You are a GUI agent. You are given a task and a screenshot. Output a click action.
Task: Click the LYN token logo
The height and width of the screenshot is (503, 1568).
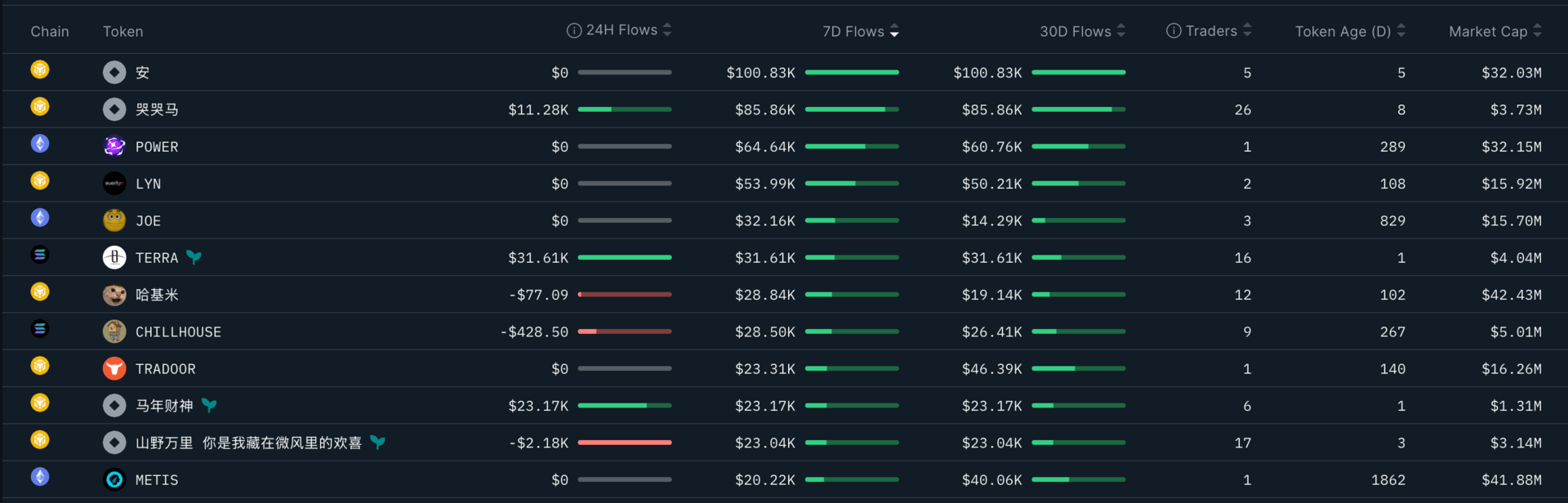114,184
